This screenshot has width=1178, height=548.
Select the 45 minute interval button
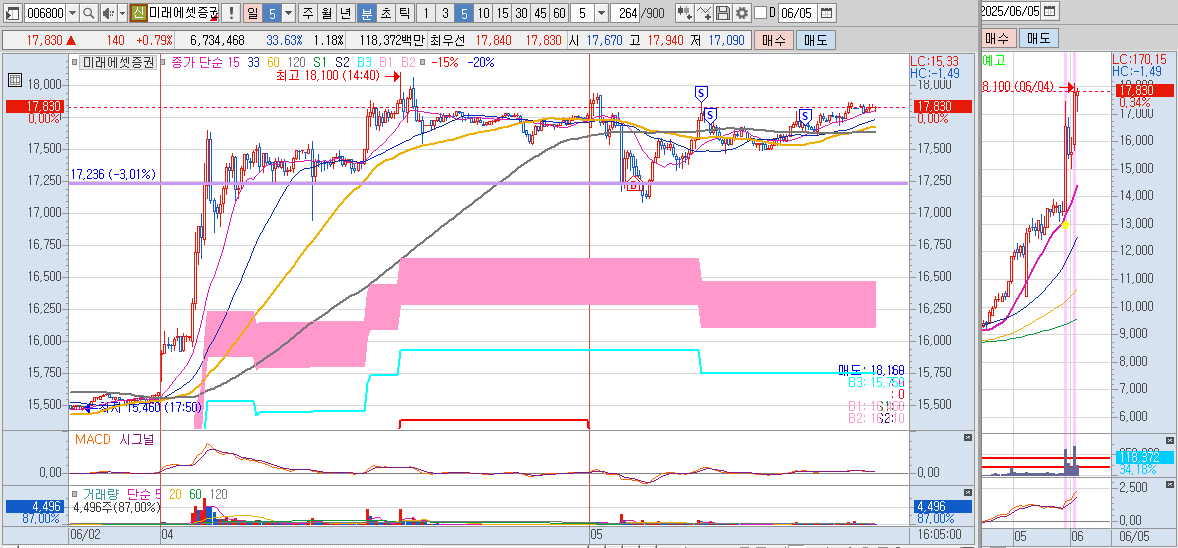coord(539,13)
